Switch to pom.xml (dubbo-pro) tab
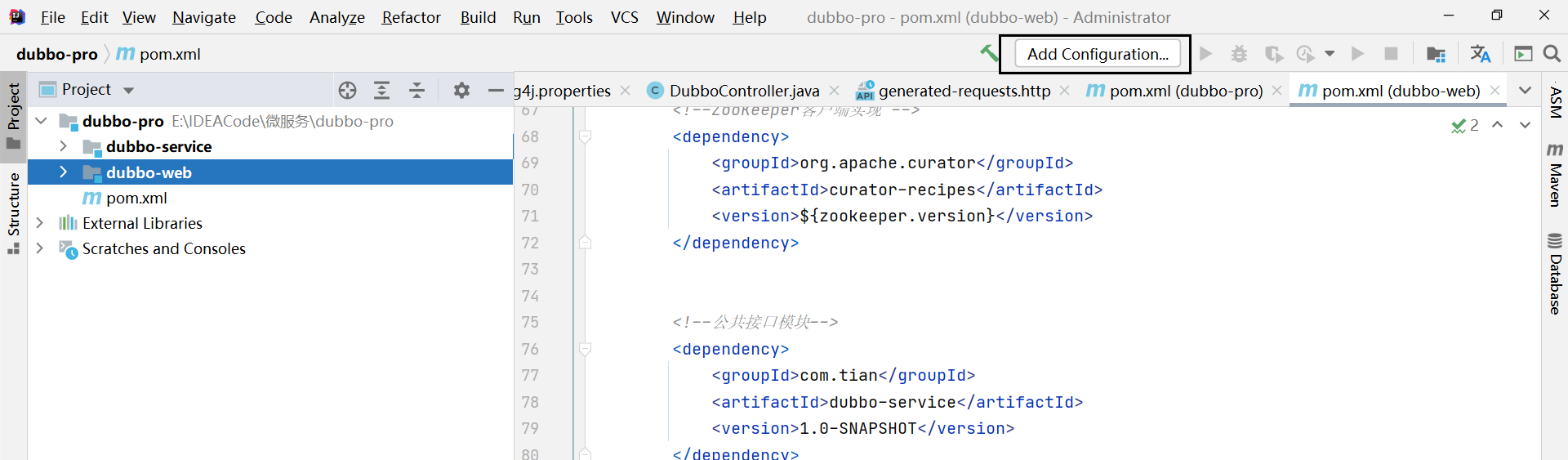1568x460 pixels. (1174, 91)
